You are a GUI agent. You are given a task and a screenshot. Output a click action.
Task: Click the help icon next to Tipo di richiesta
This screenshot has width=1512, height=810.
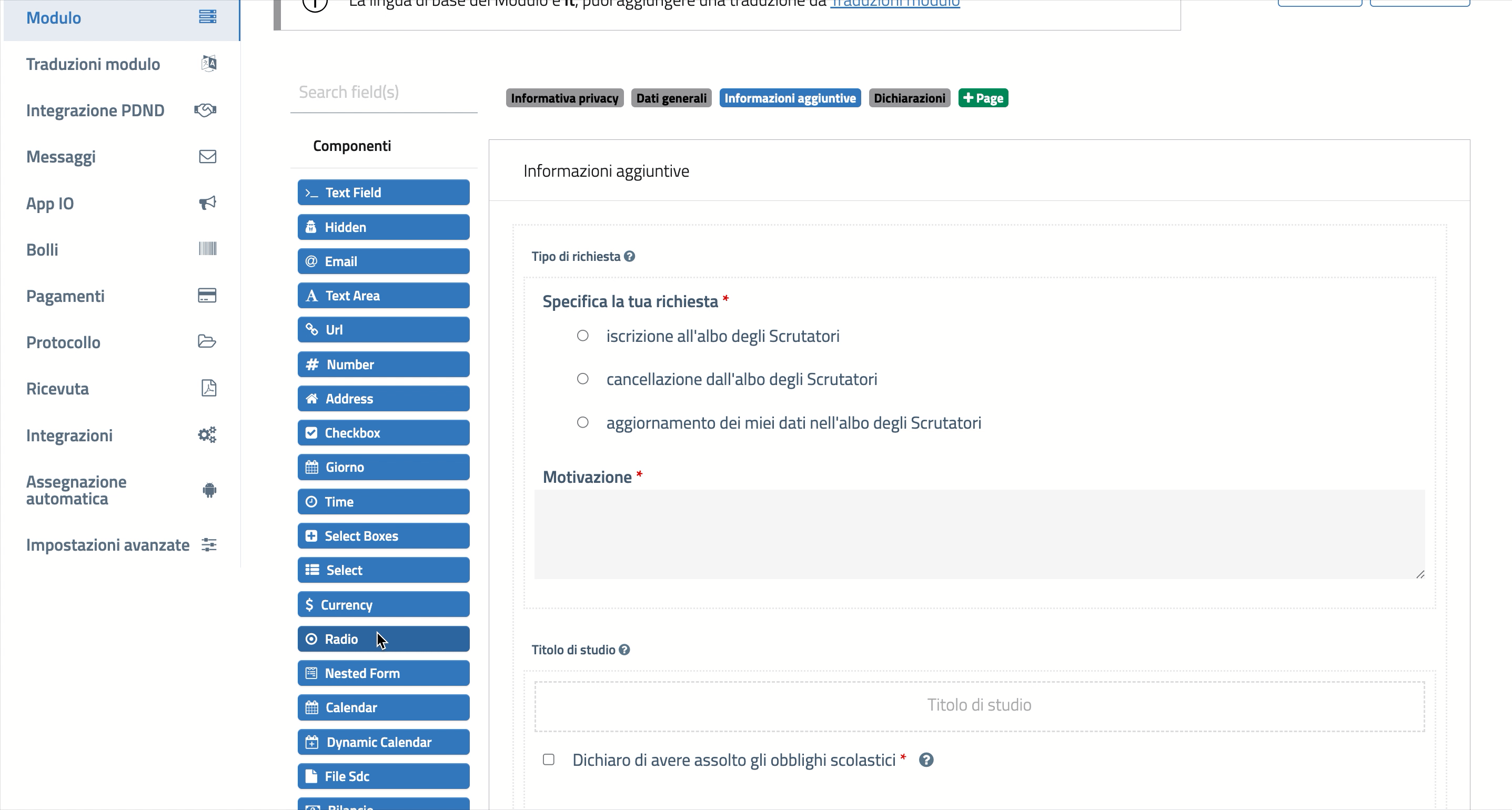629,257
